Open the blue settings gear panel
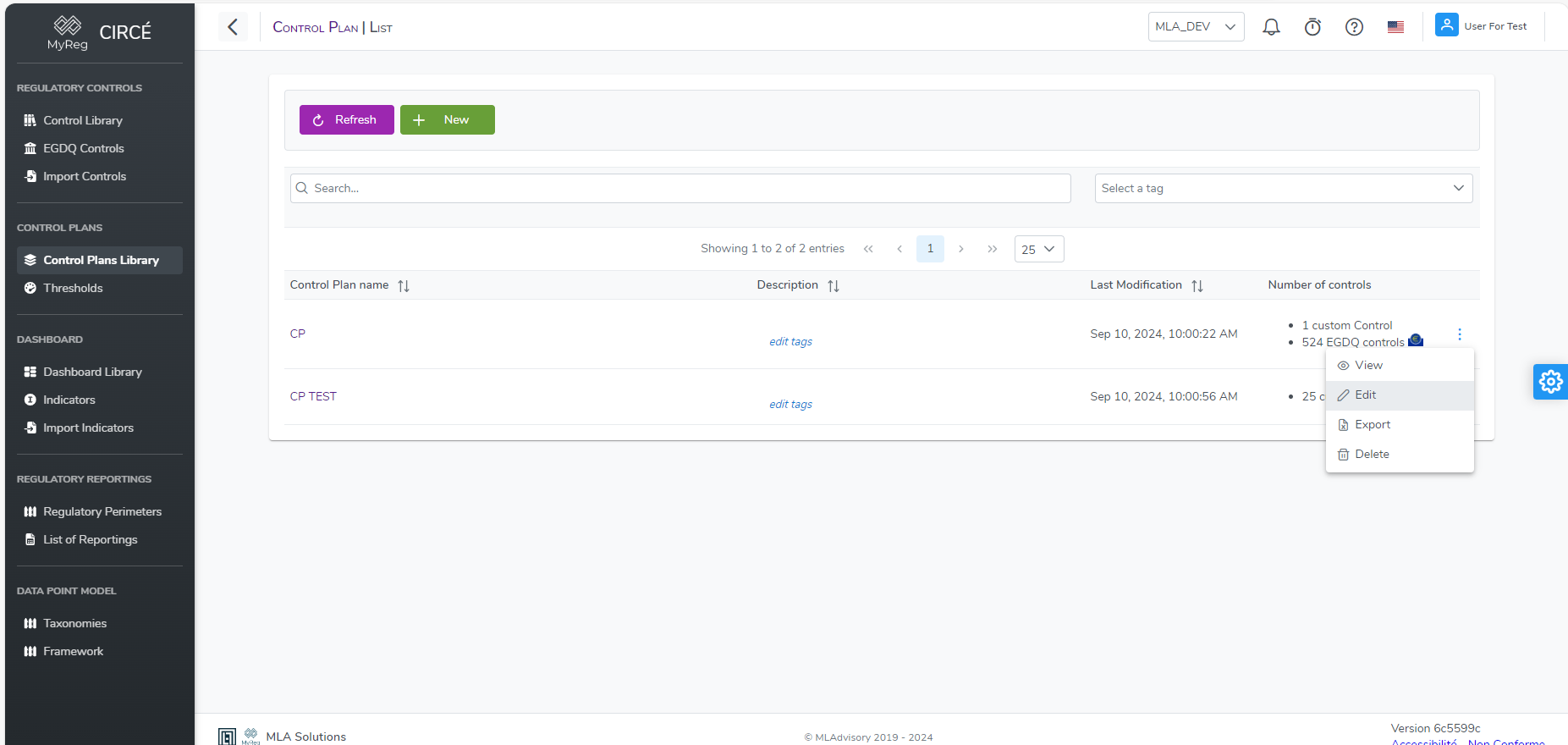 click(x=1550, y=382)
